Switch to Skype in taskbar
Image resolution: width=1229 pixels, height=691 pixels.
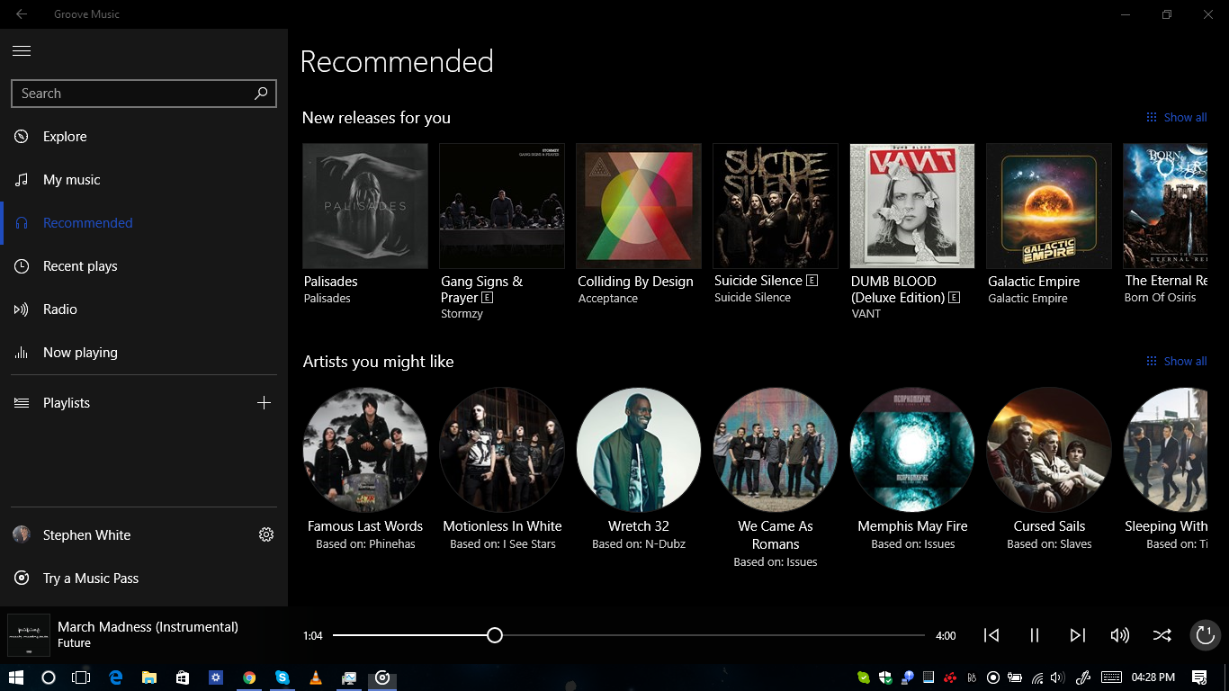282,677
